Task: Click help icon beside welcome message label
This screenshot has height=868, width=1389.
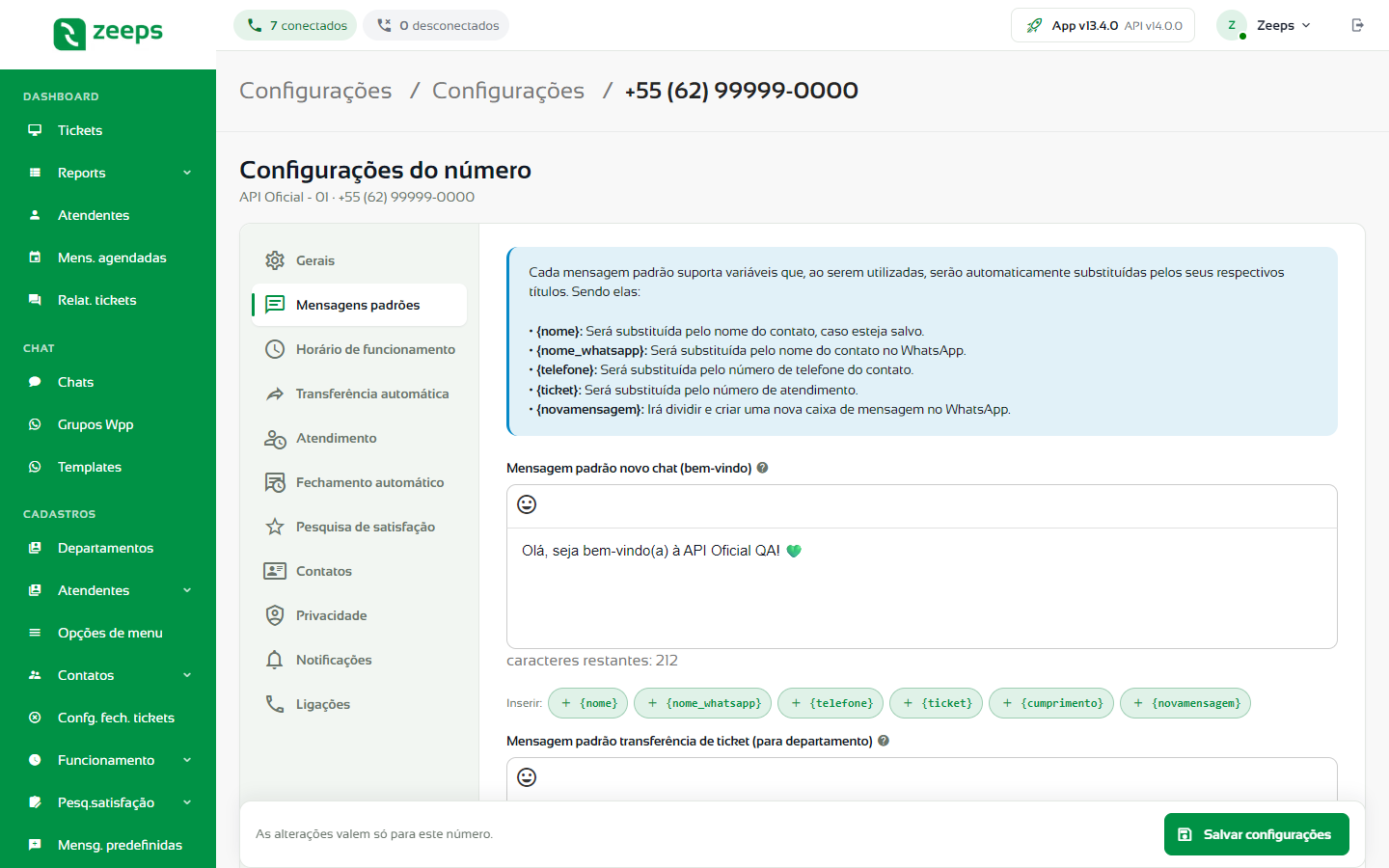Action: tap(762, 468)
